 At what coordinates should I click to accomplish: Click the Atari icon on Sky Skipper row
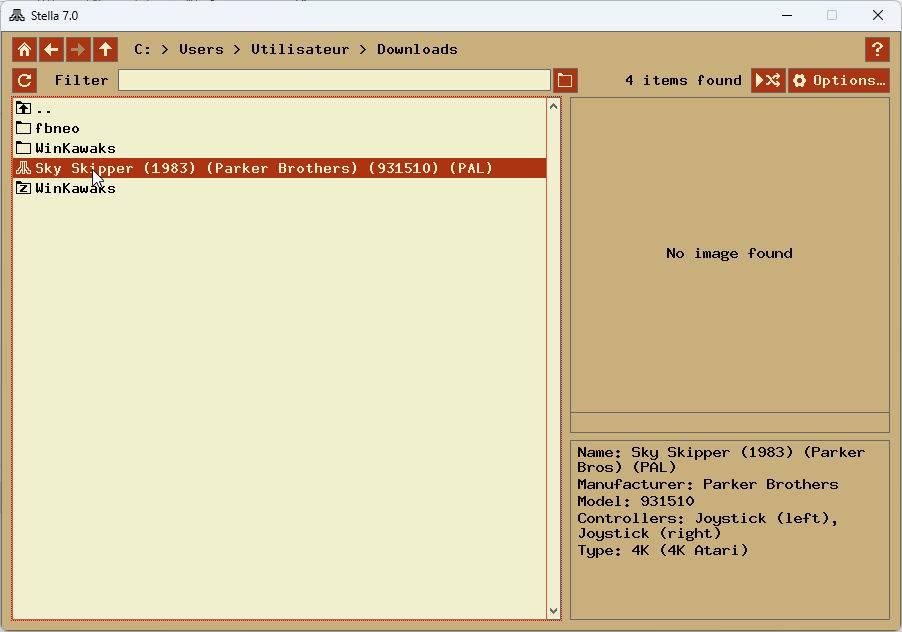(23, 168)
